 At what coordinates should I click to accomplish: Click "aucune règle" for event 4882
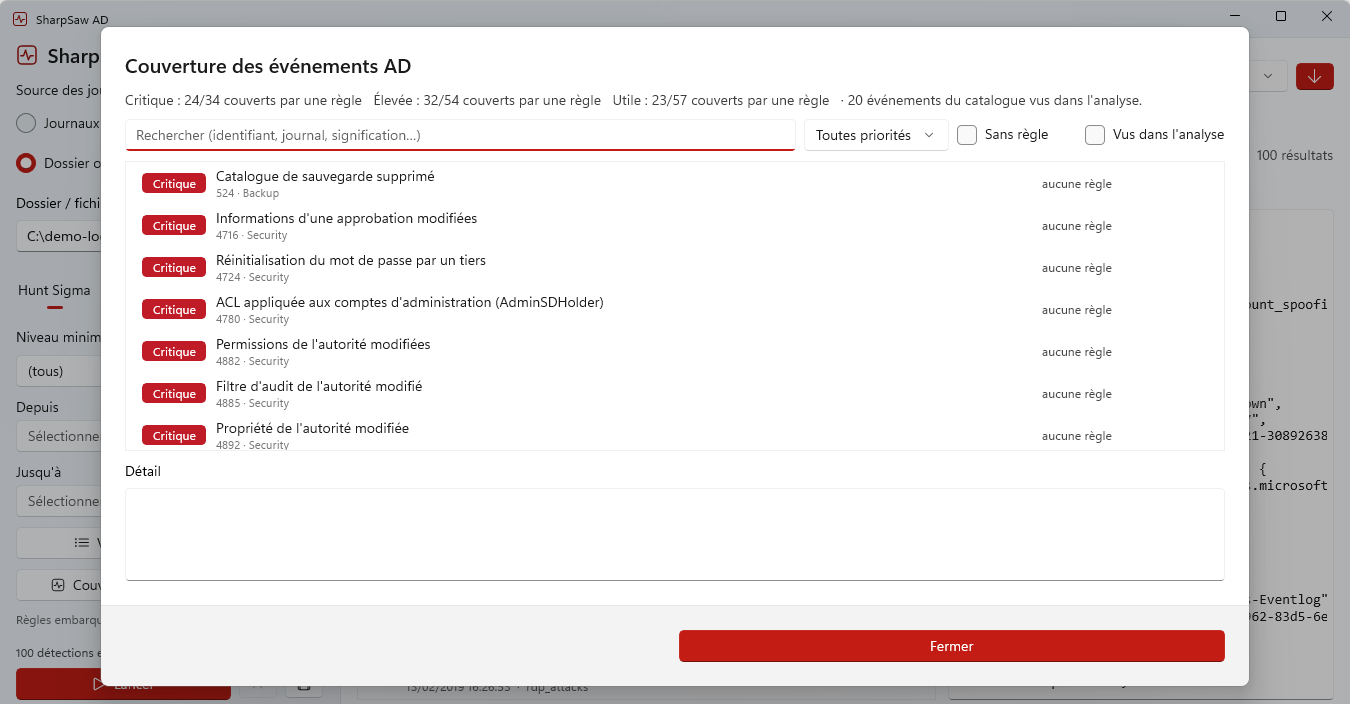tap(1077, 352)
